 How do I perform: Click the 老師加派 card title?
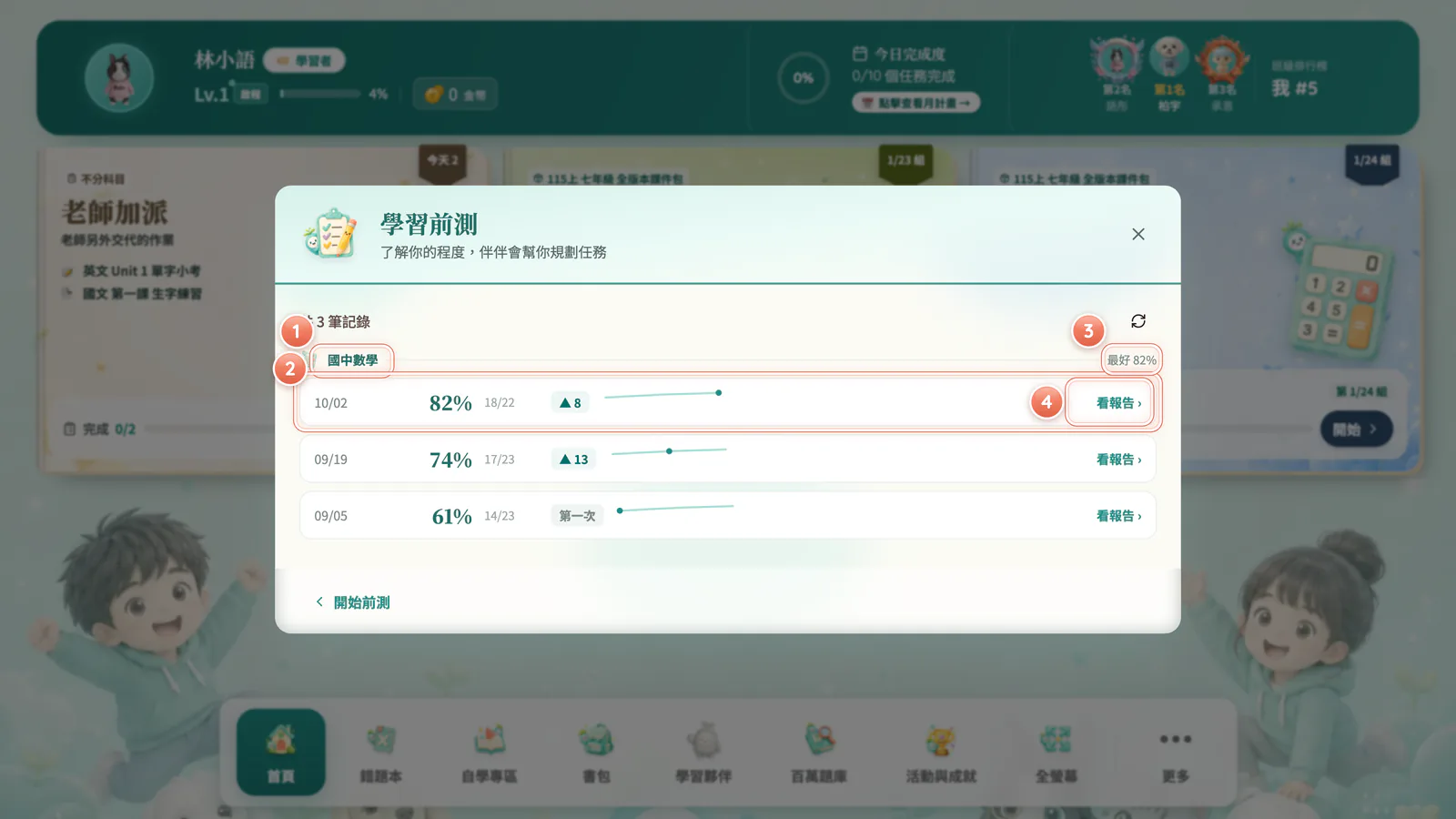click(x=115, y=213)
